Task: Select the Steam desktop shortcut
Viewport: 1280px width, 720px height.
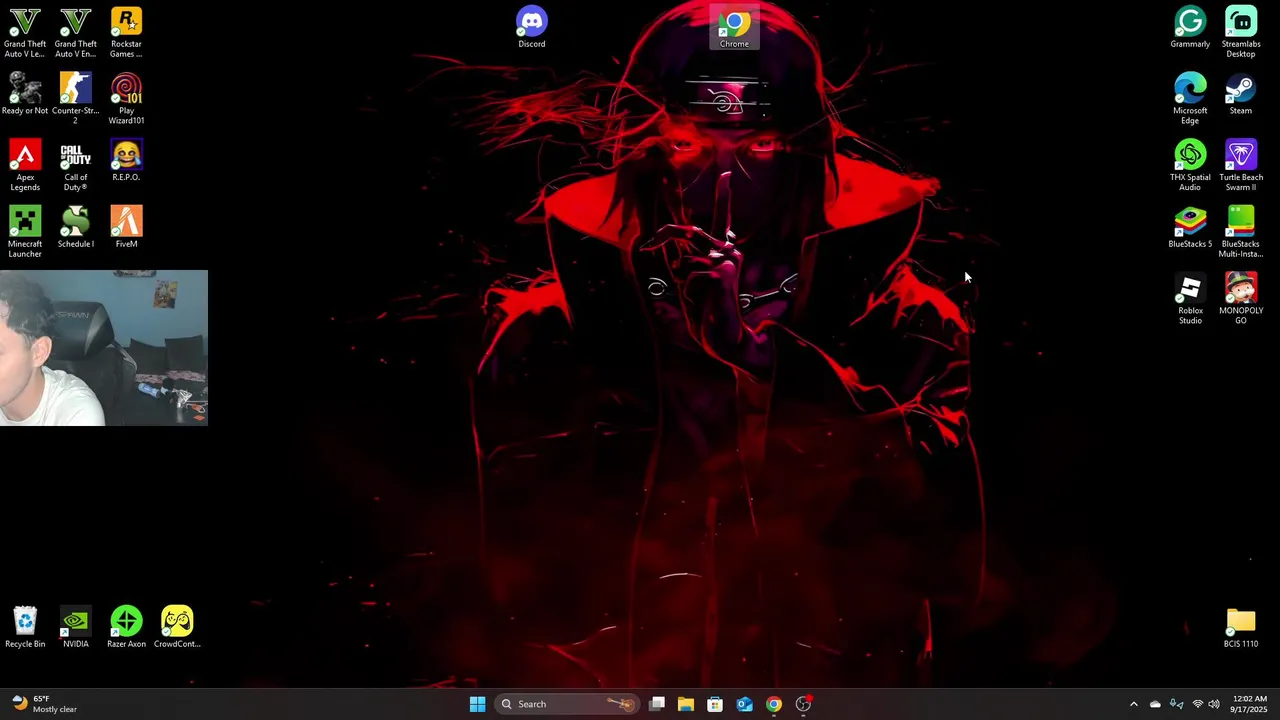Action: [1241, 94]
